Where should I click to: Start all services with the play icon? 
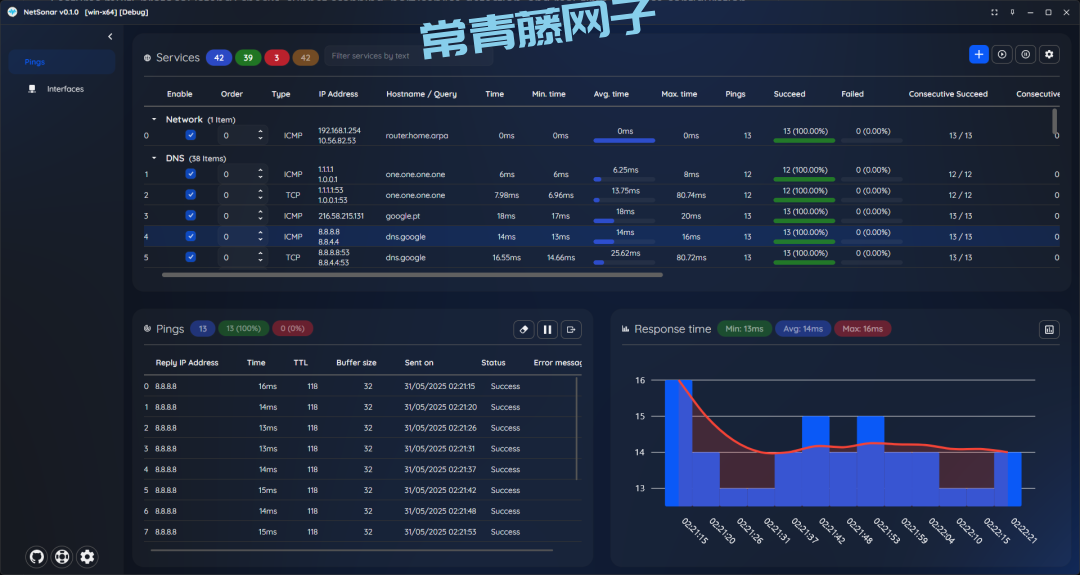[1002, 54]
